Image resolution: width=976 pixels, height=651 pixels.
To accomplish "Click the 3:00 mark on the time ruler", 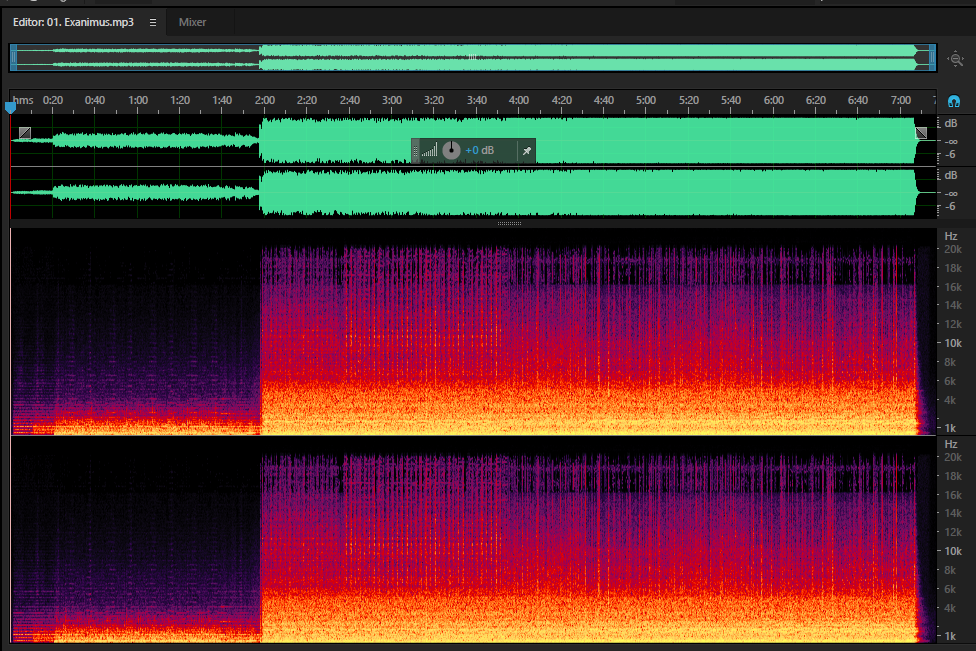I will pyautogui.click(x=392, y=100).
